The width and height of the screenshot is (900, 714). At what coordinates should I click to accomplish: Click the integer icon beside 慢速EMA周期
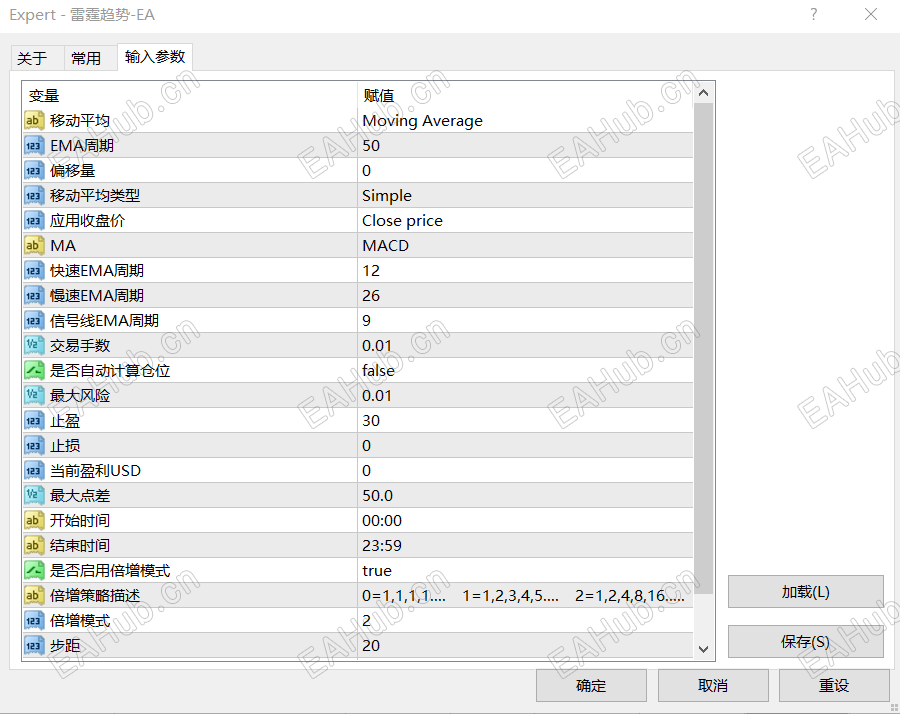tap(34, 296)
